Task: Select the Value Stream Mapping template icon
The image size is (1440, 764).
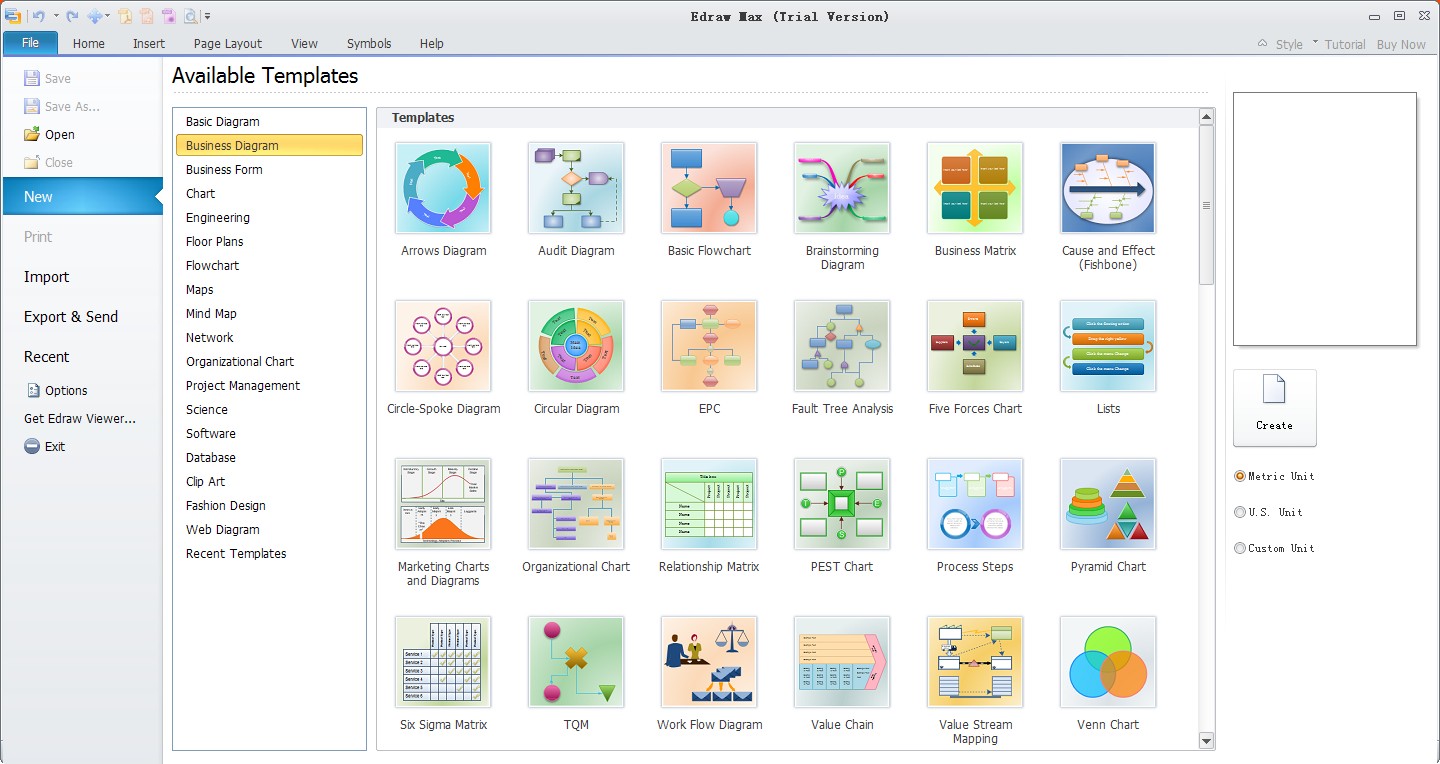Action: 975,662
